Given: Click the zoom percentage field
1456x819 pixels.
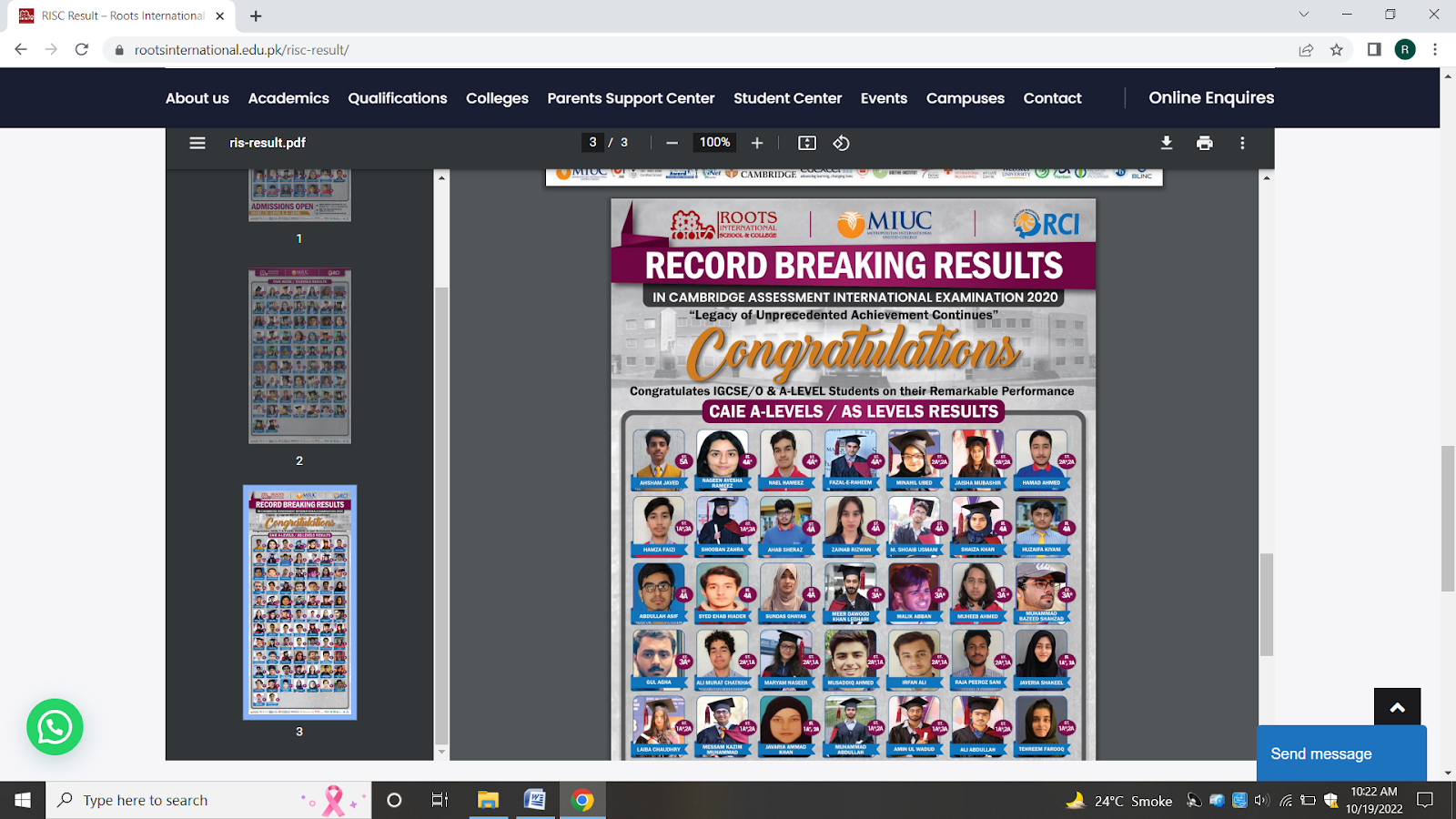Looking at the screenshot, I should click(715, 143).
